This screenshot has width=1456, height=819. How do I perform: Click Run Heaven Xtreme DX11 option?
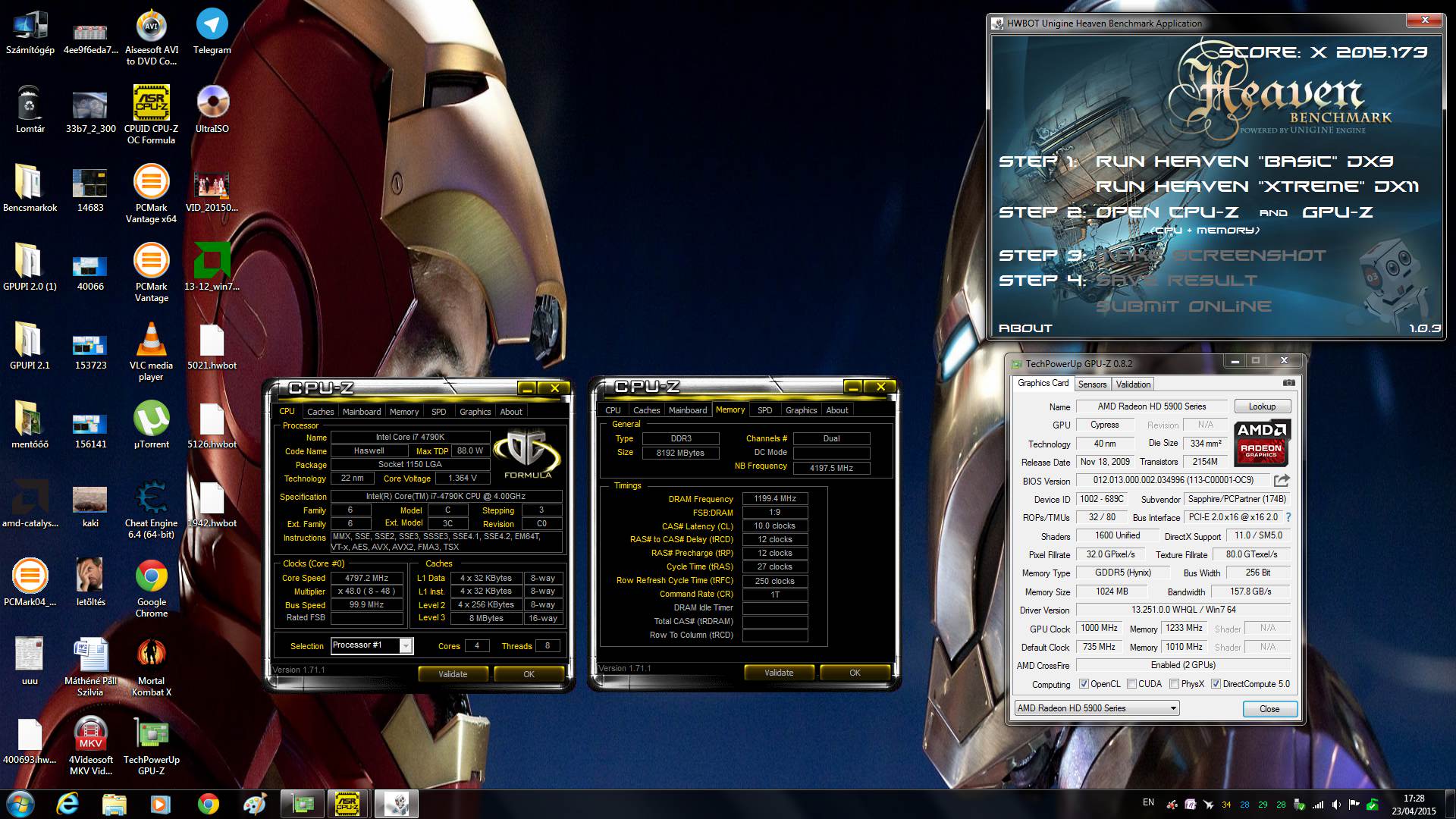(x=1257, y=187)
